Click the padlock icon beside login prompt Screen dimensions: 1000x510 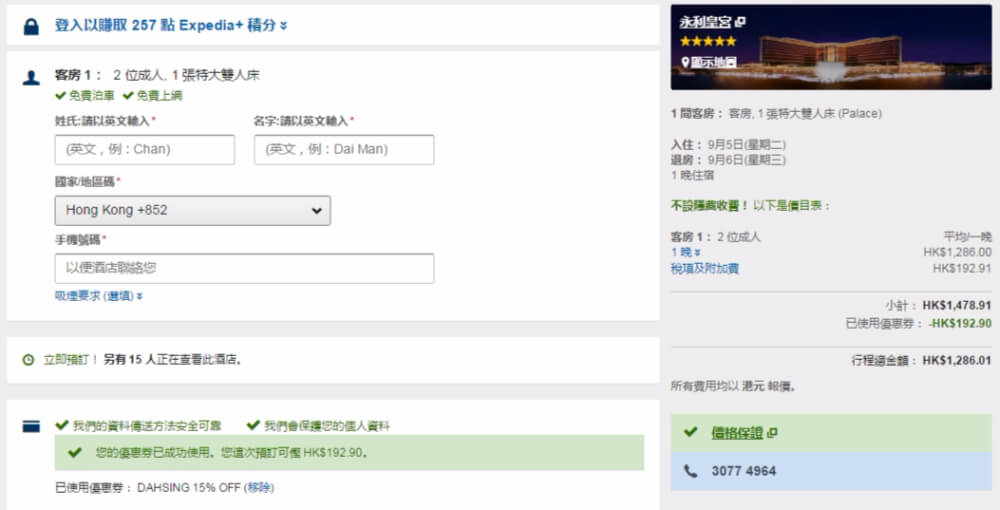(31, 25)
